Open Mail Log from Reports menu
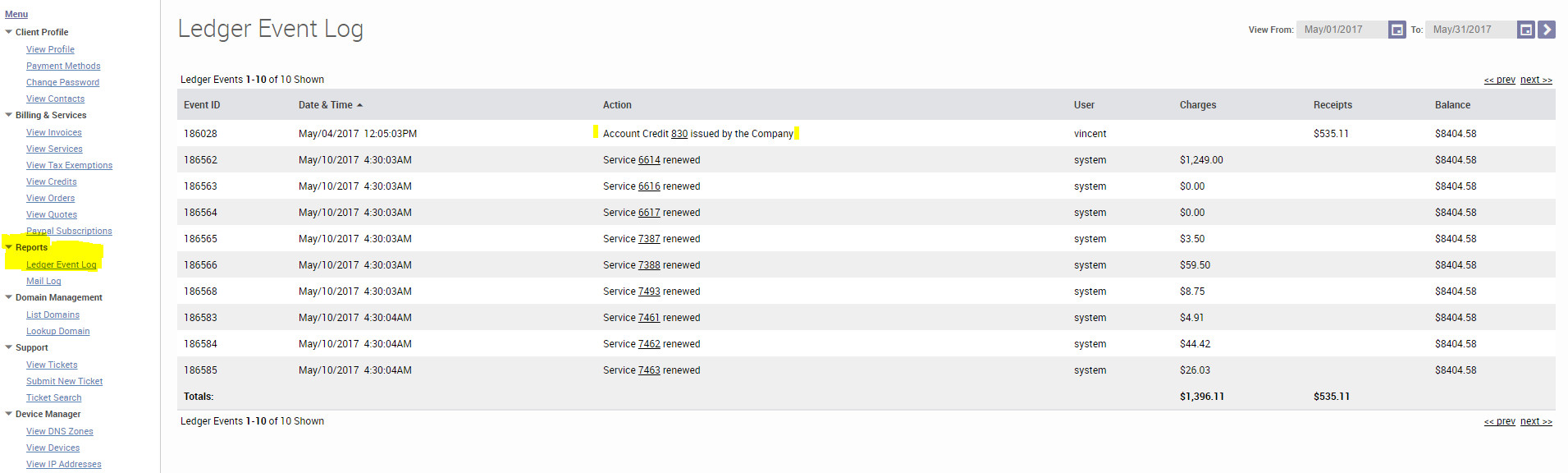Screen dimensions: 1568x473 point(43,281)
